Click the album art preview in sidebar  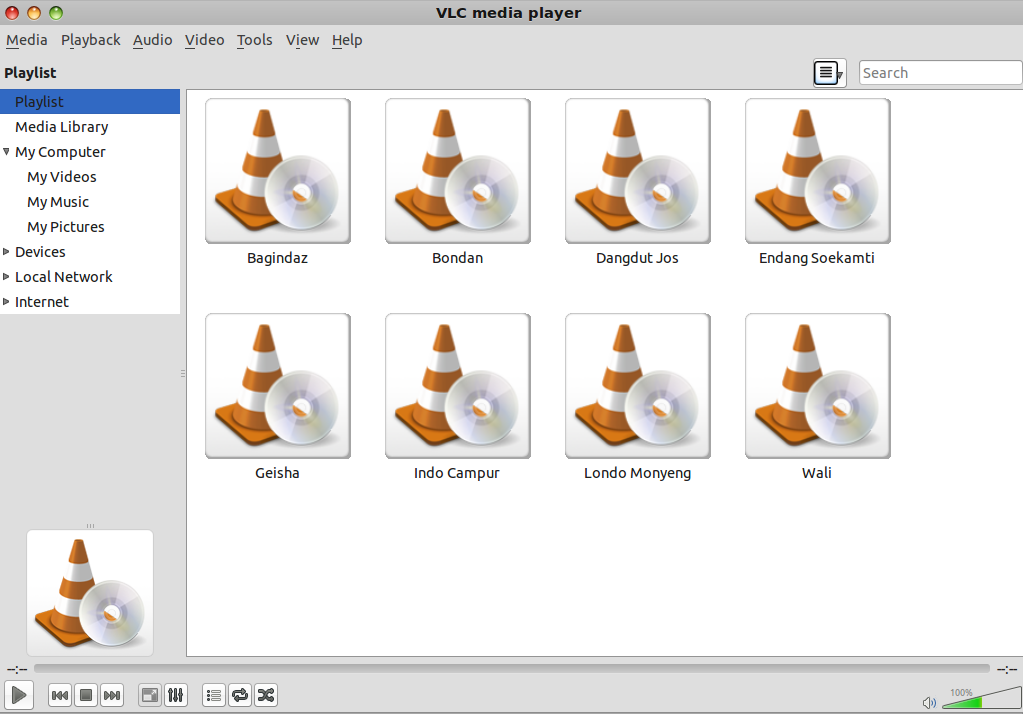pos(90,593)
